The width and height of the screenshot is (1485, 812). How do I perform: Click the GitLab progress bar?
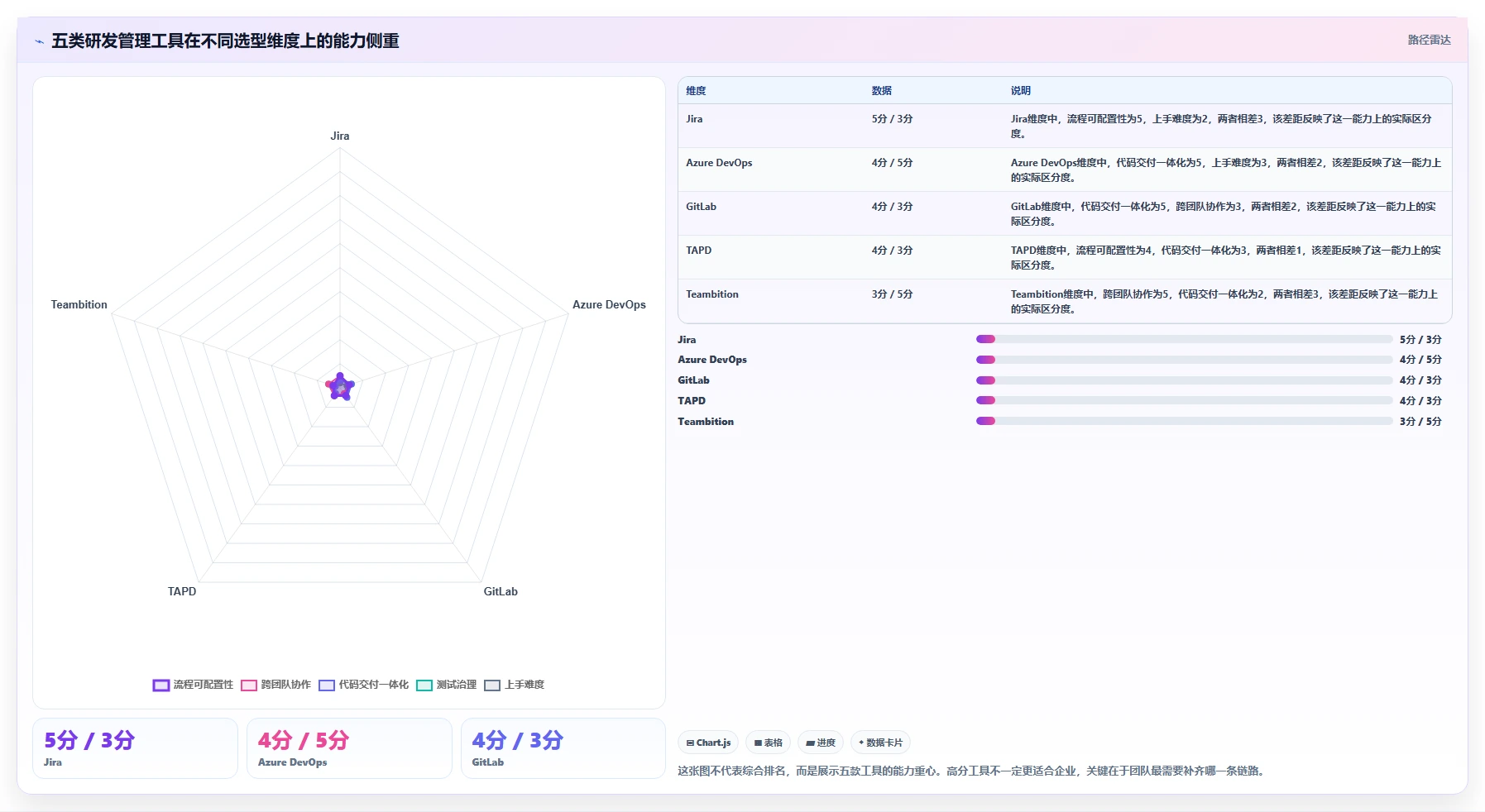point(1184,380)
